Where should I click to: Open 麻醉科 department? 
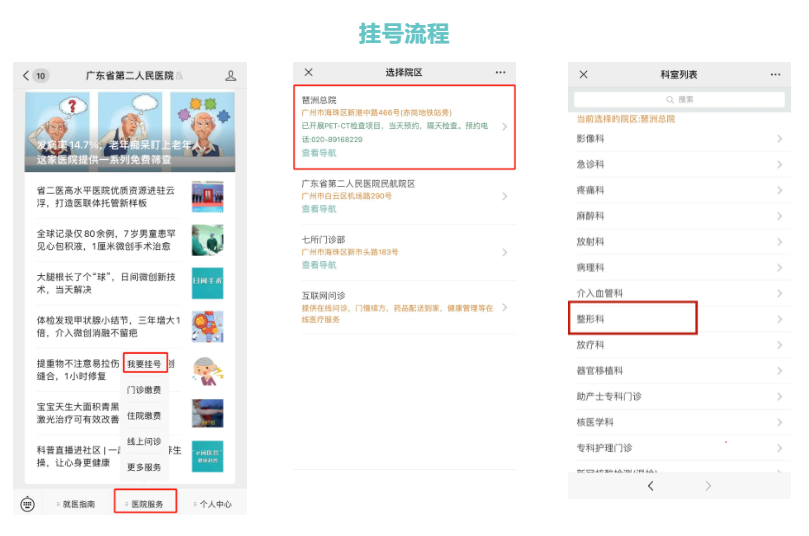tap(680, 216)
